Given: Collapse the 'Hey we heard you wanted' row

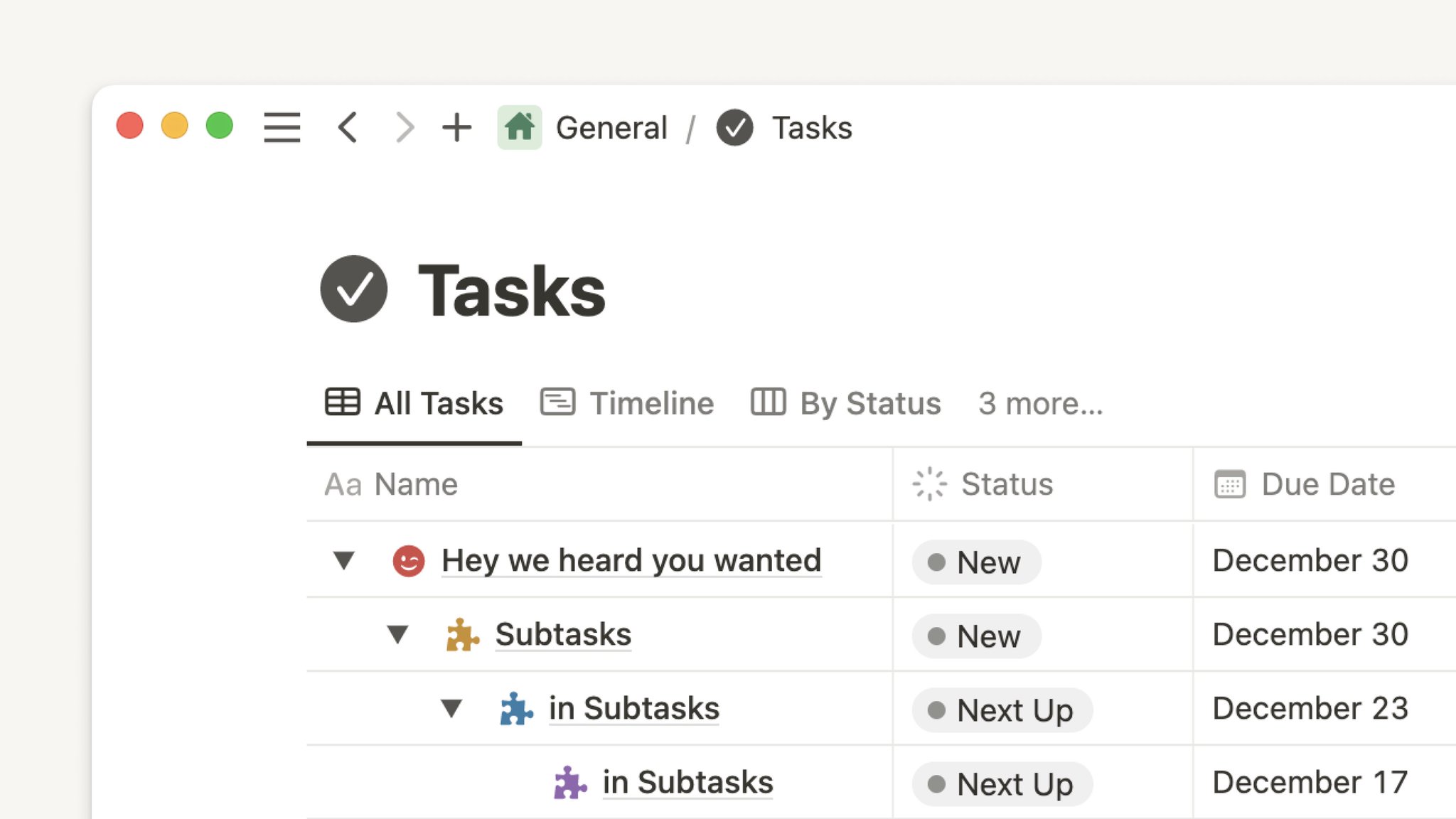Looking at the screenshot, I should click(x=344, y=560).
